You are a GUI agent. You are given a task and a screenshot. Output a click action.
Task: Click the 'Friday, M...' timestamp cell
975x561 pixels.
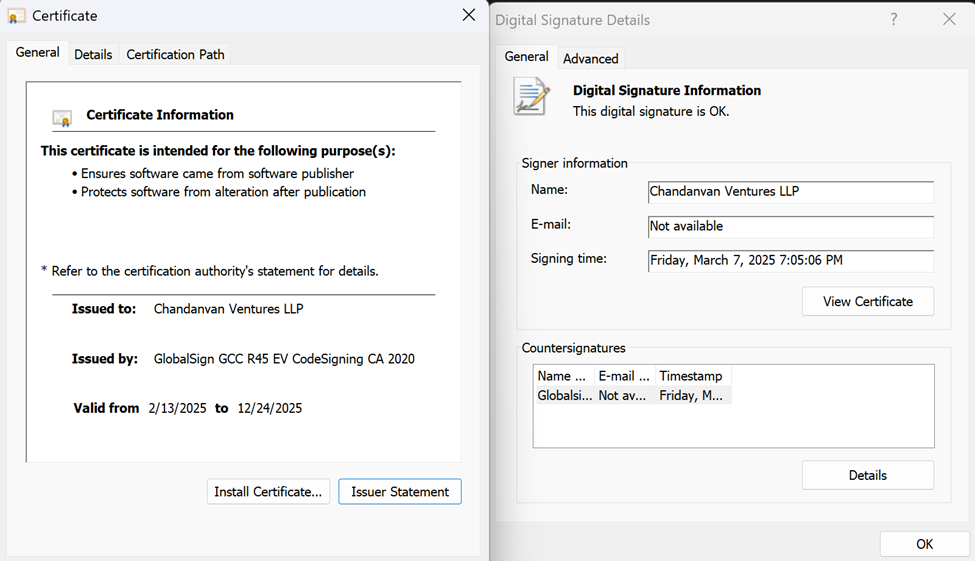691,396
